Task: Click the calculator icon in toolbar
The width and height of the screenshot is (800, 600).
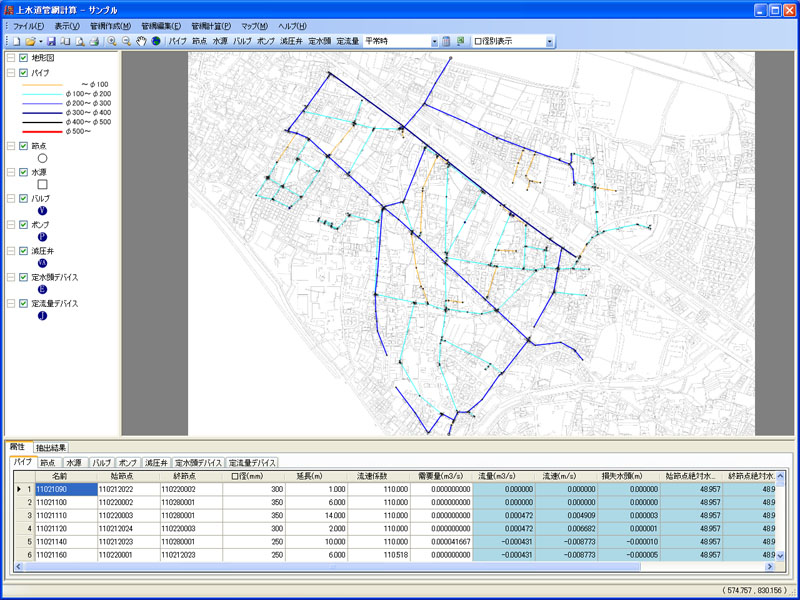Action: click(447, 42)
